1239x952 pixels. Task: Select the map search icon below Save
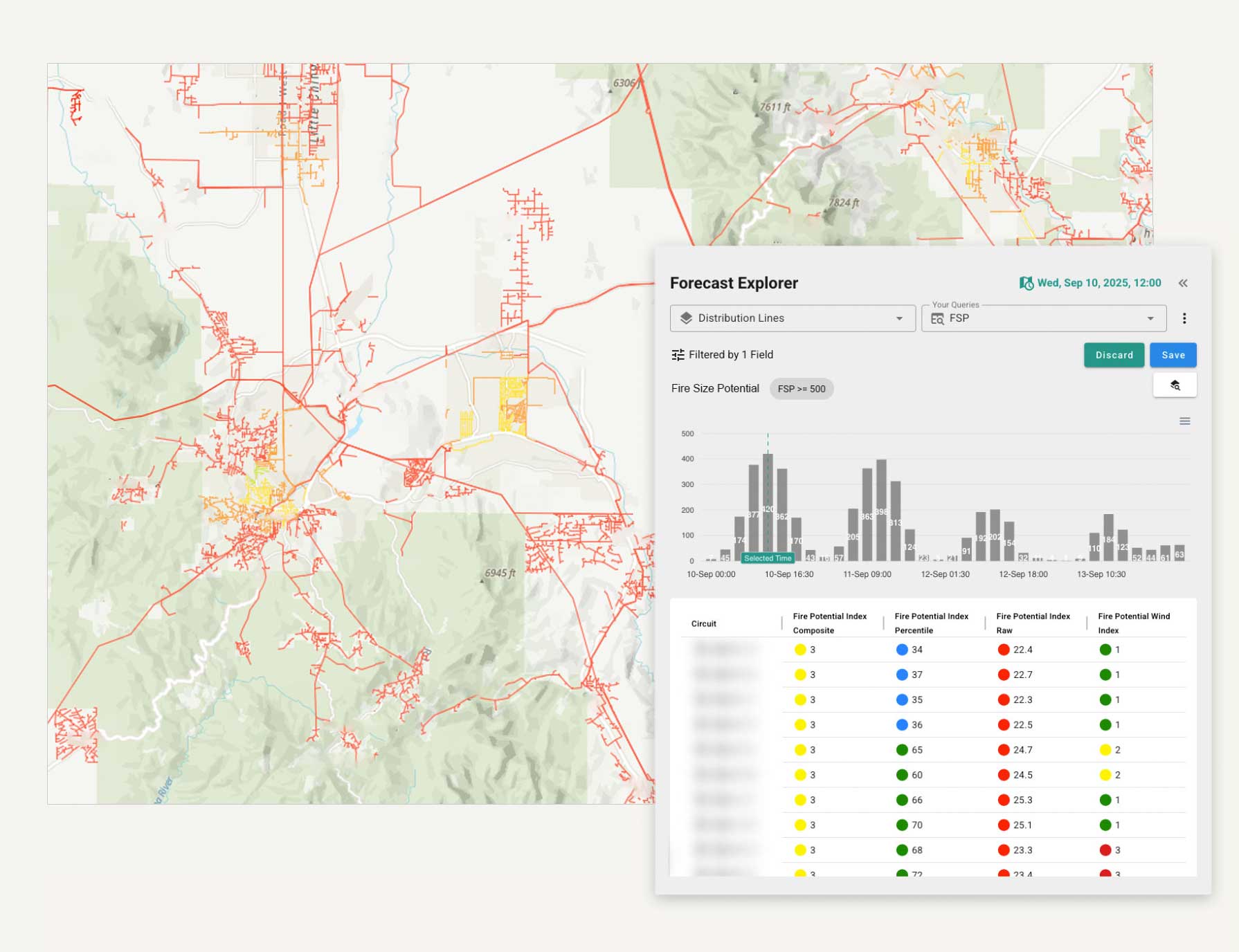click(x=1175, y=385)
